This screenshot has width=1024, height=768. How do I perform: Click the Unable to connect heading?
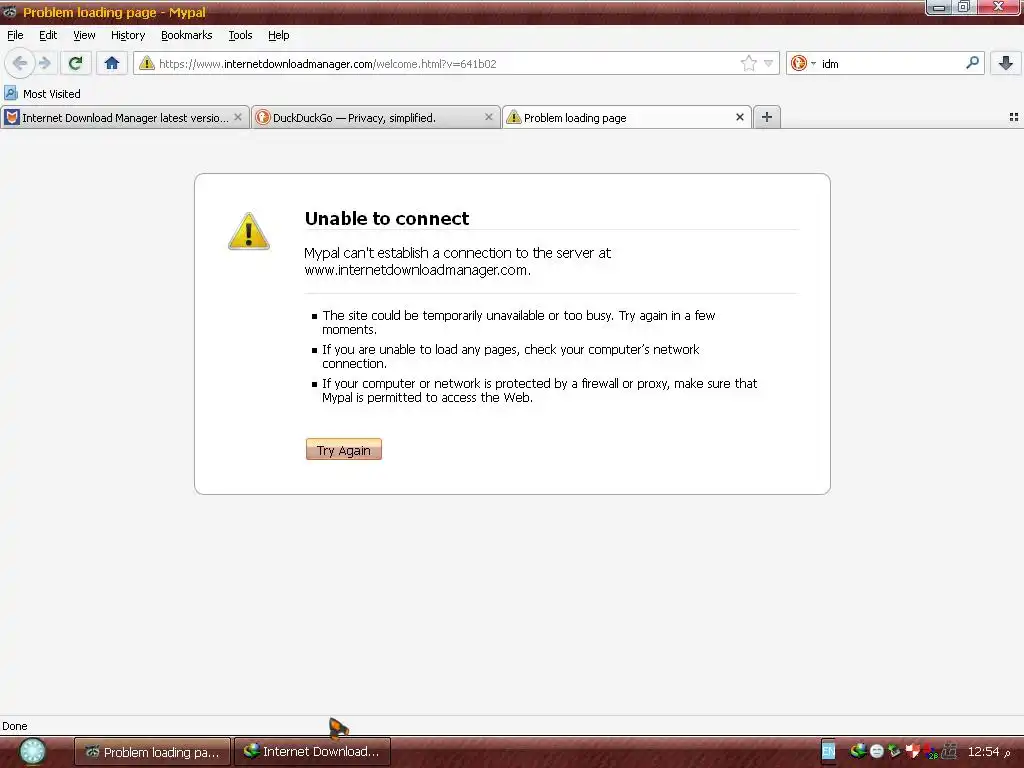[x=387, y=218]
